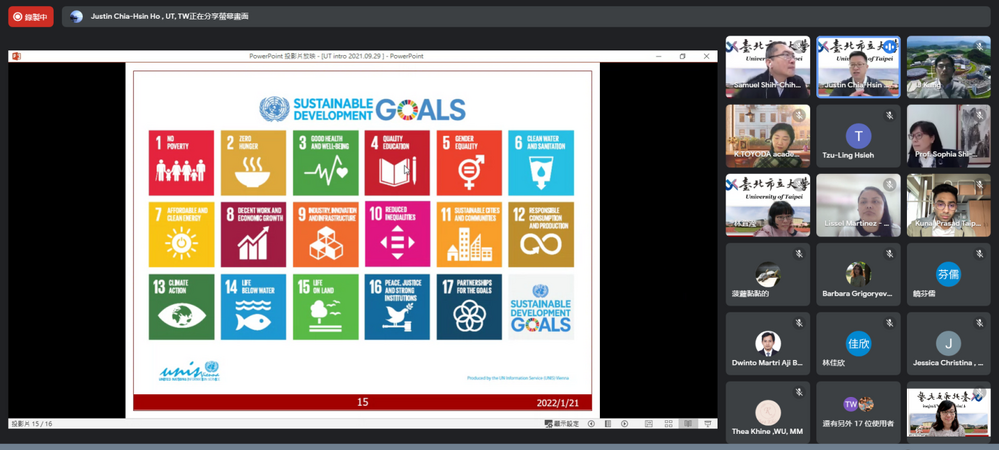999x450 pixels.
Task: Click Thea Khine's round avatar
Action: coord(768,412)
